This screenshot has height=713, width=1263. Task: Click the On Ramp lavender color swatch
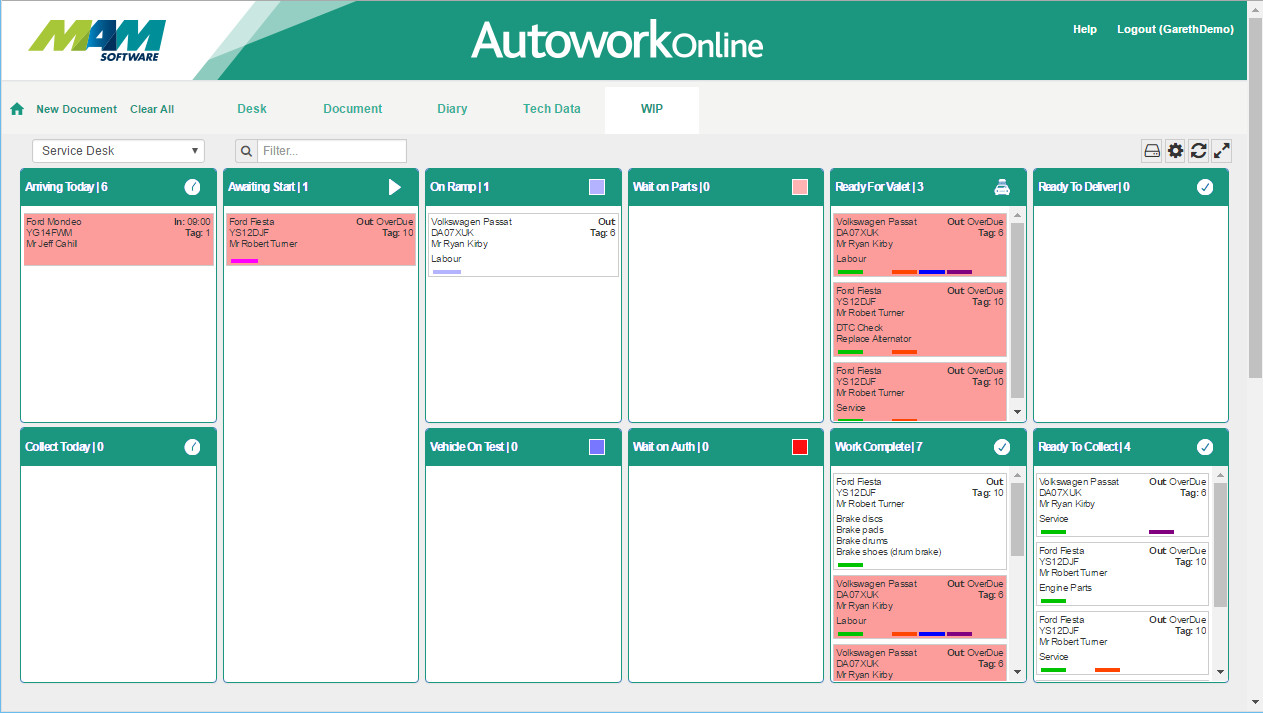click(597, 187)
